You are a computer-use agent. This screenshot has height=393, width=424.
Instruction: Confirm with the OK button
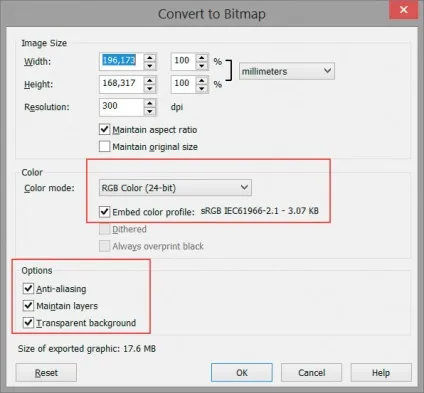pyautogui.click(x=242, y=372)
